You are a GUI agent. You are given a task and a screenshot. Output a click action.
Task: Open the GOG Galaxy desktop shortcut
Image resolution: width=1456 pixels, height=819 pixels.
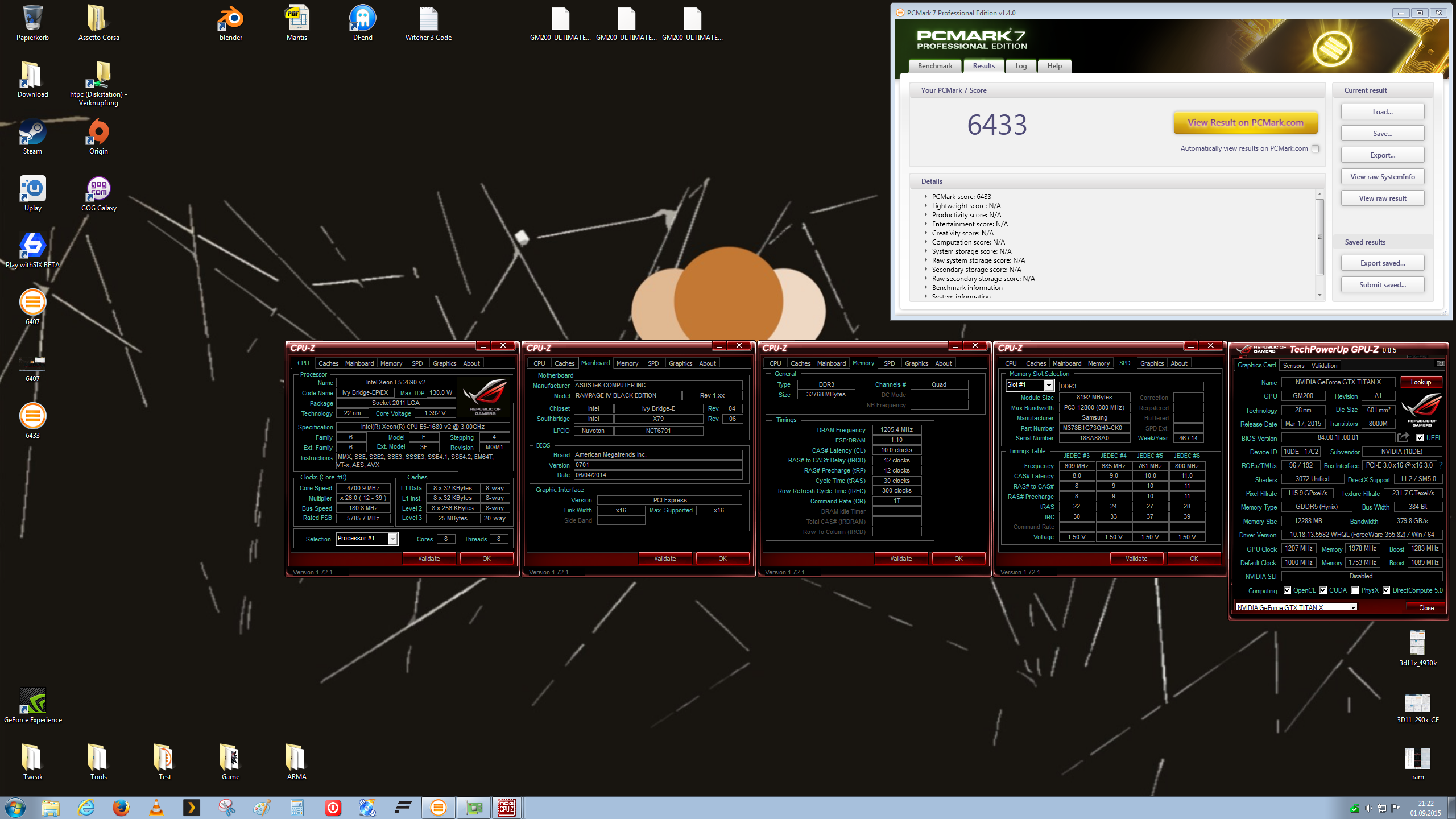[98, 194]
